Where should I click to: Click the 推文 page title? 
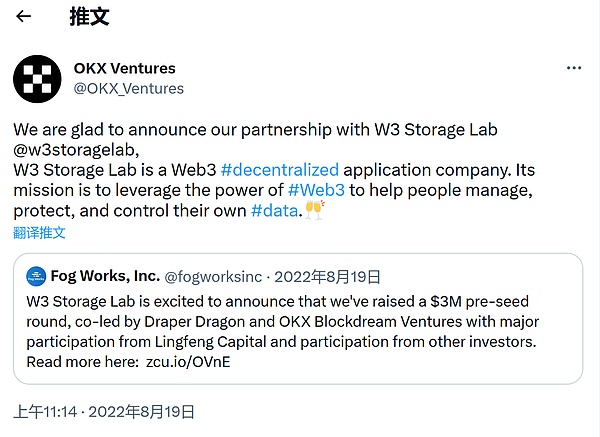click(x=89, y=16)
